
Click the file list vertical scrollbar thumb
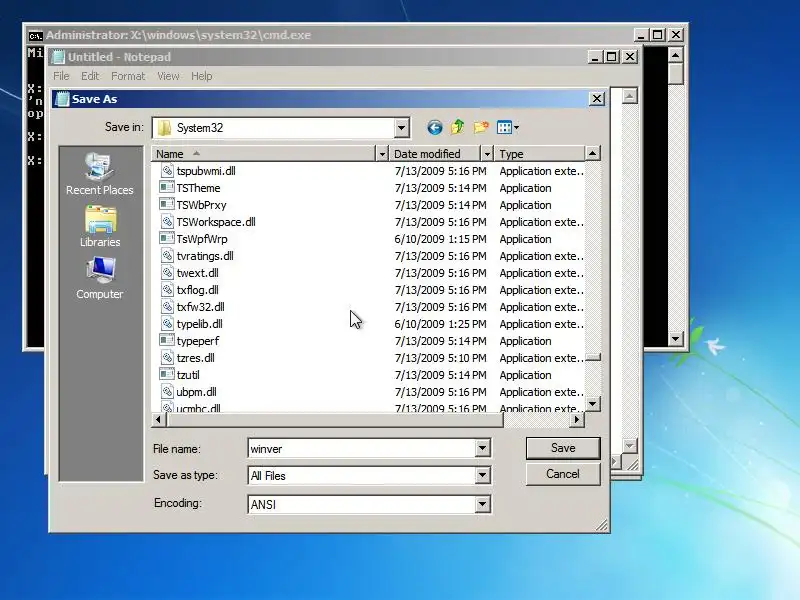(592, 357)
